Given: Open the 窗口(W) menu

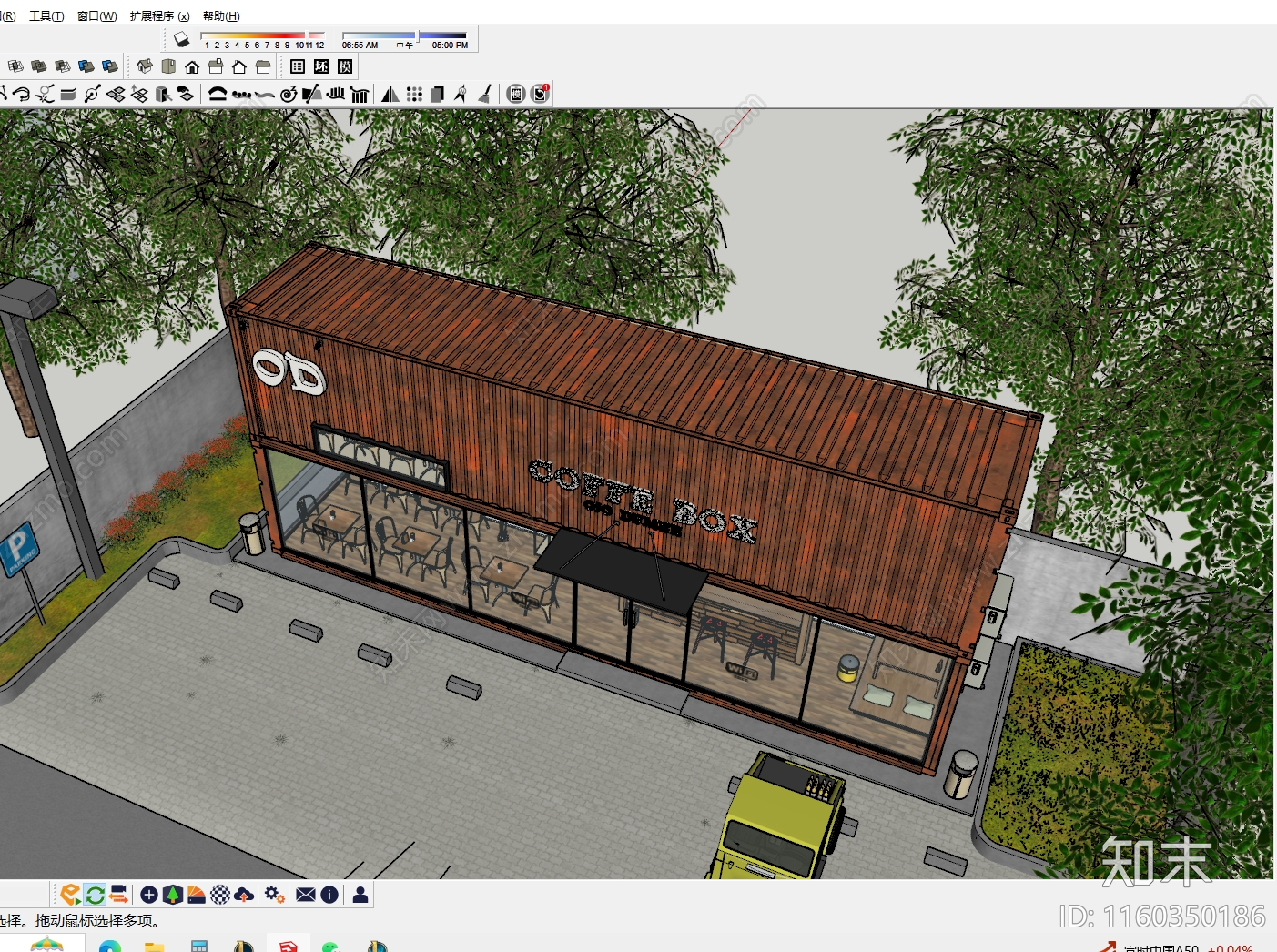Looking at the screenshot, I should pyautogui.click(x=97, y=16).
